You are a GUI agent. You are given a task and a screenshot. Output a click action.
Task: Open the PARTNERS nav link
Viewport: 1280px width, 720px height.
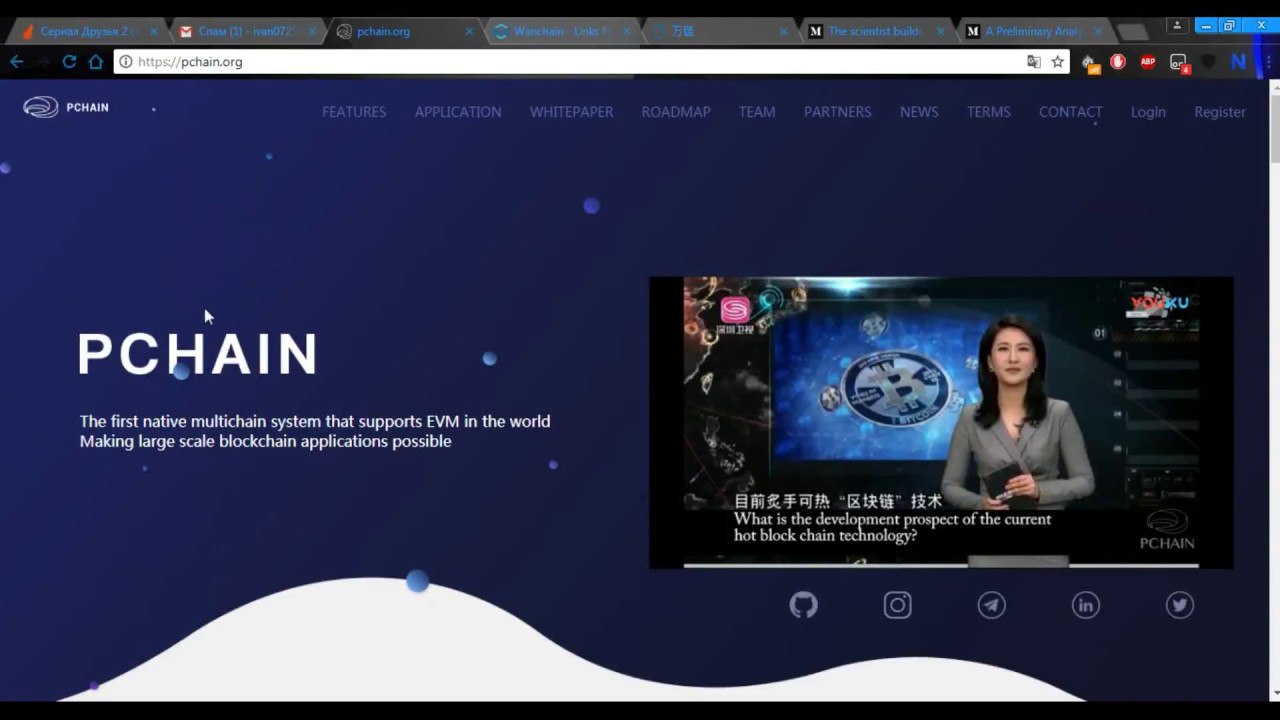(838, 112)
